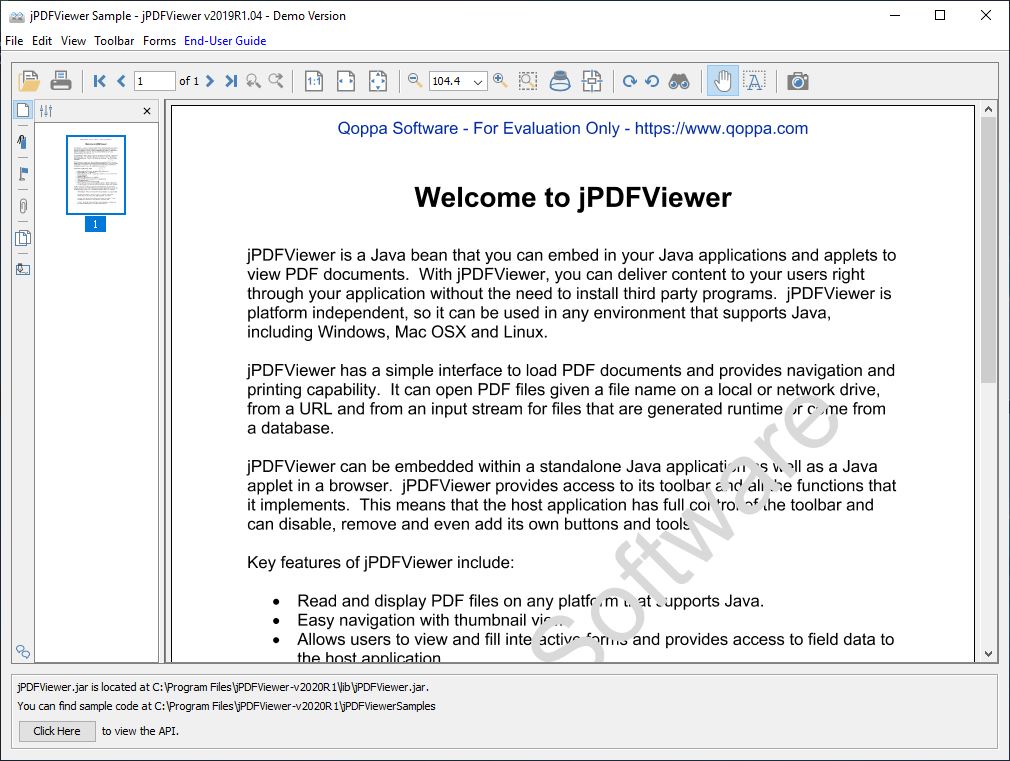Image resolution: width=1010 pixels, height=761 pixels.
Task: Click the scroll down arrow
Action: [988, 654]
